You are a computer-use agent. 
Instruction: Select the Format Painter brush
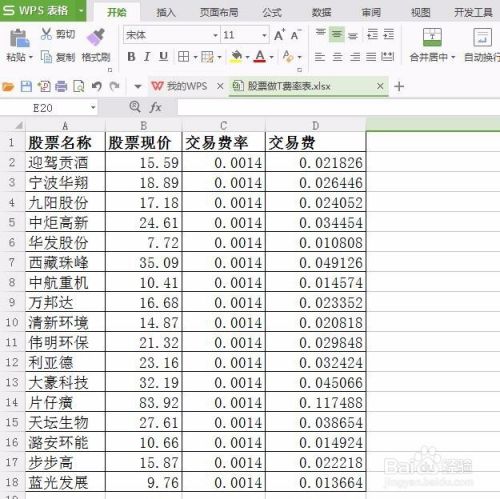tap(96, 37)
